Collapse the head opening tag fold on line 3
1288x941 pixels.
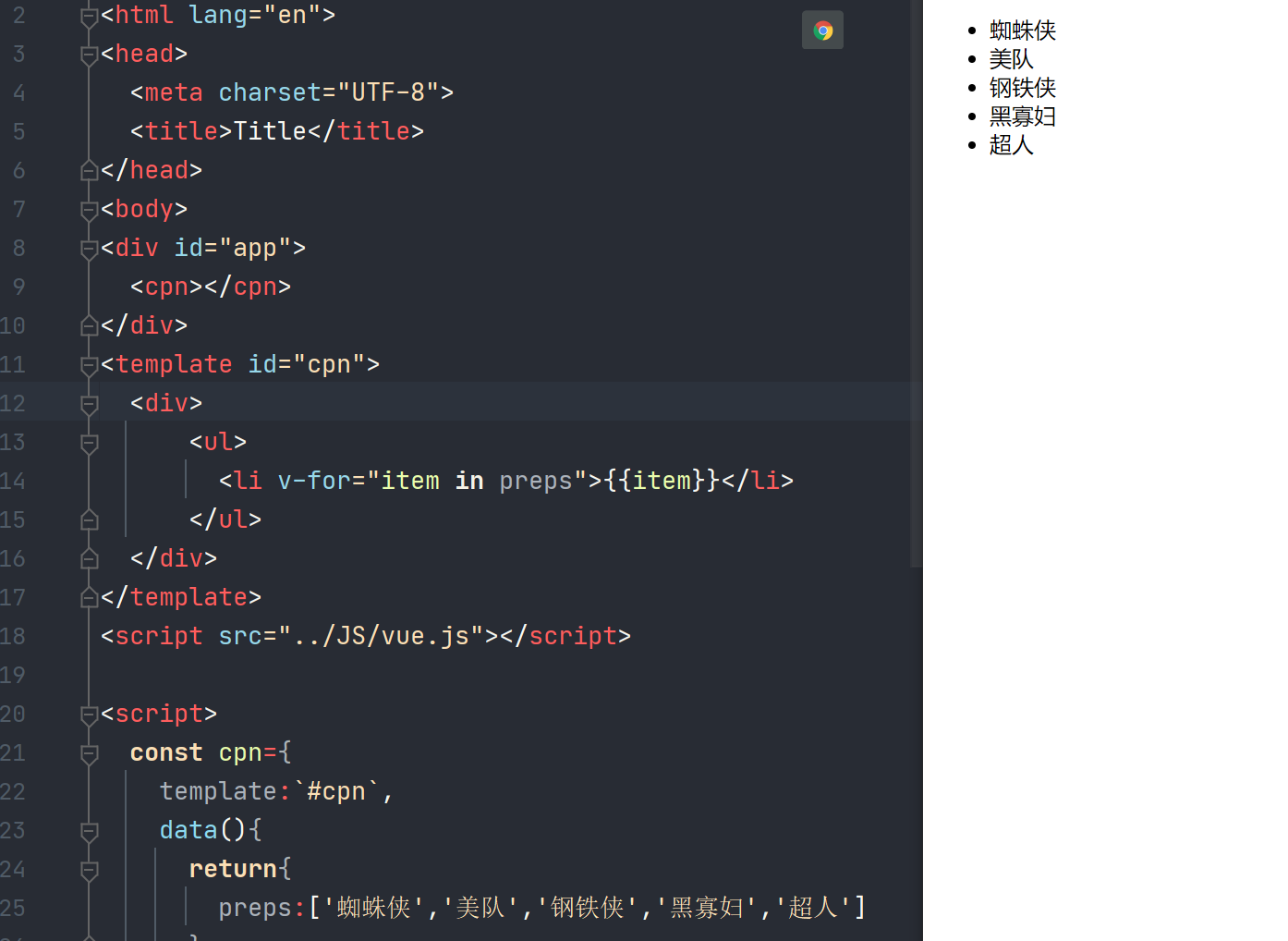pyautogui.click(x=90, y=55)
